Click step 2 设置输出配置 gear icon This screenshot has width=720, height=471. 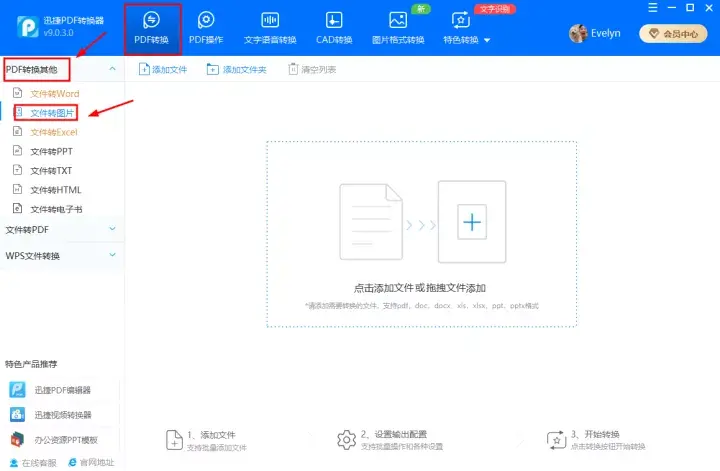click(346, 440)
